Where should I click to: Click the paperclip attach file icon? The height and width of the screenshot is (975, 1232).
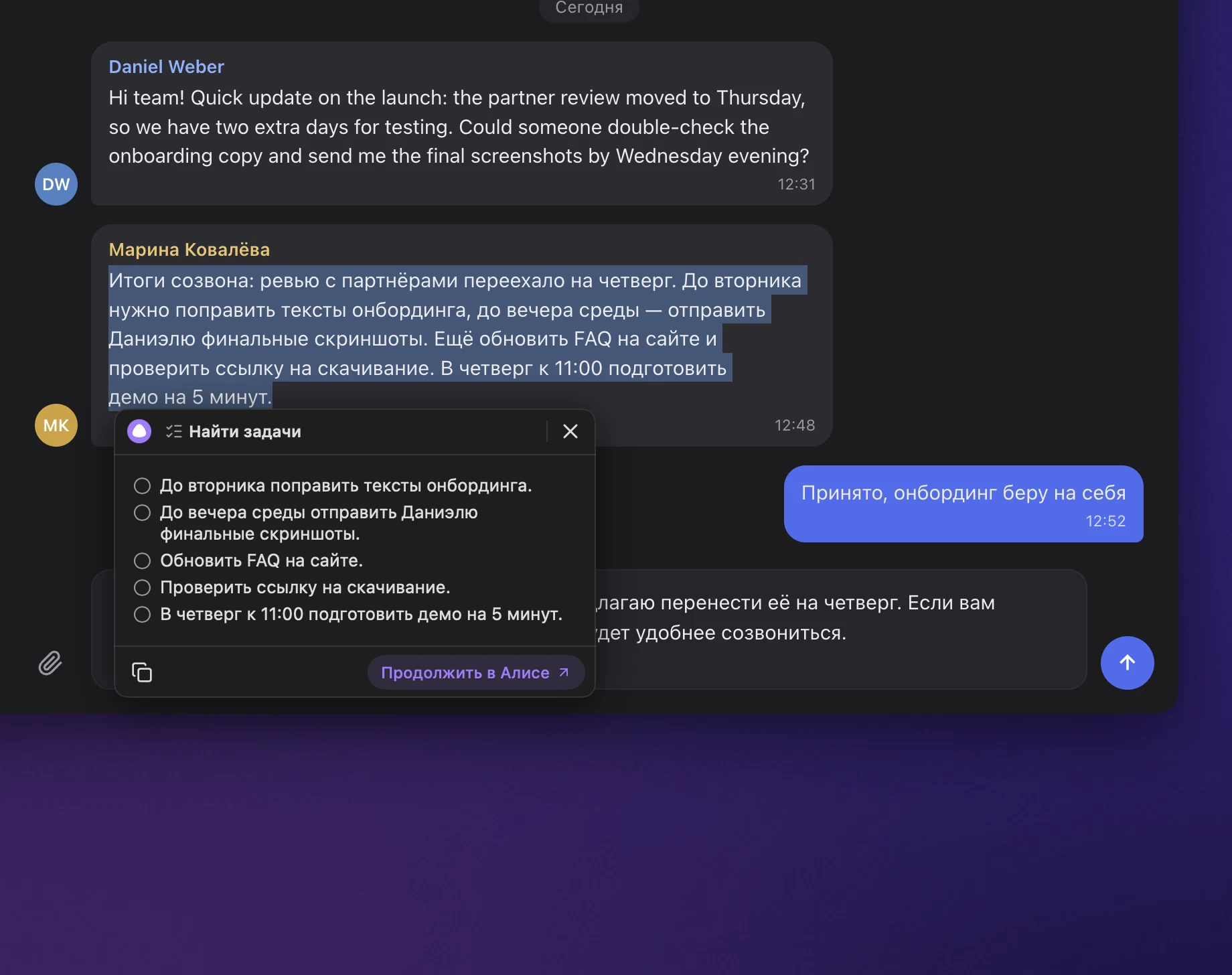(50, 663)
